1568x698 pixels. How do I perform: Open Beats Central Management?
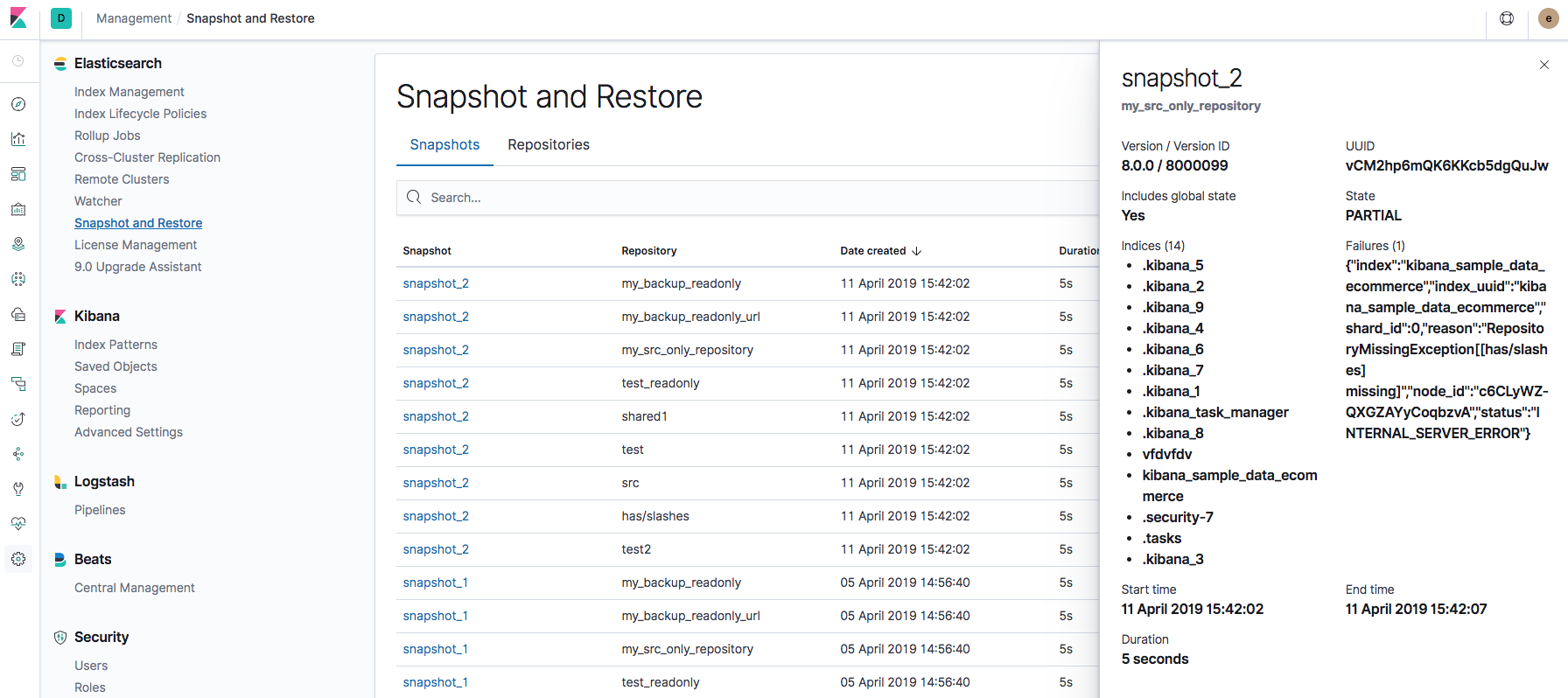pos(135,588)
